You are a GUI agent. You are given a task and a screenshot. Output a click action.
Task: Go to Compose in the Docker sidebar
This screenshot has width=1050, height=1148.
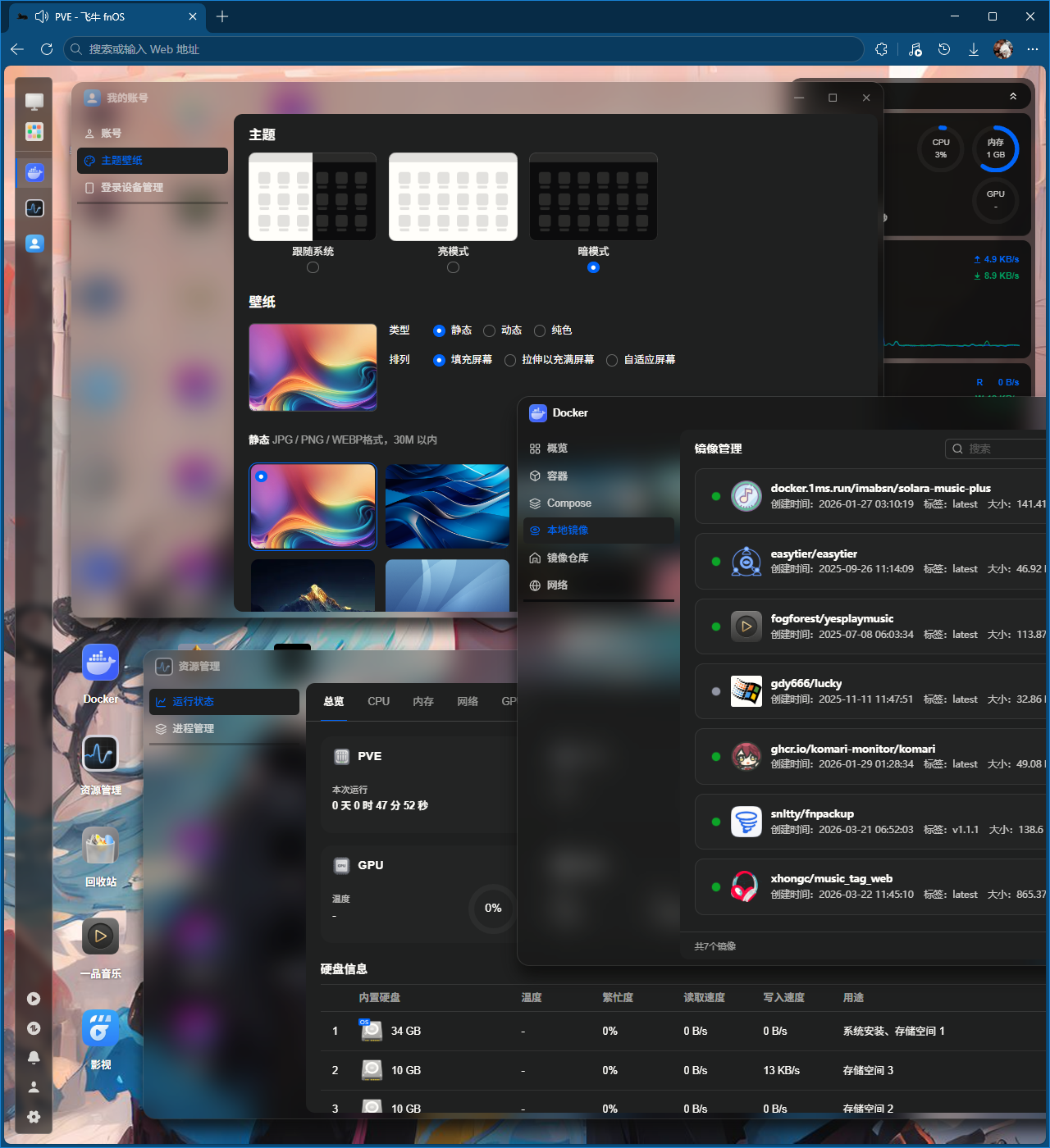[x=568, y=503]
